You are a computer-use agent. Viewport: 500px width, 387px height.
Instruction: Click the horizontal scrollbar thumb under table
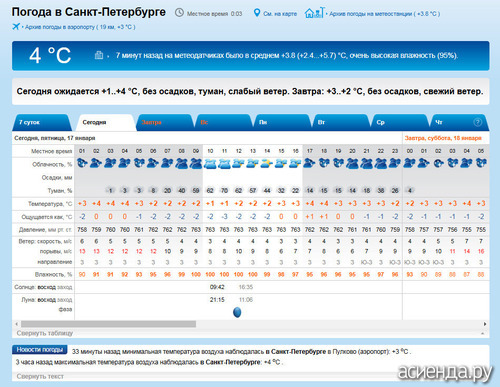tap(108, 324)
